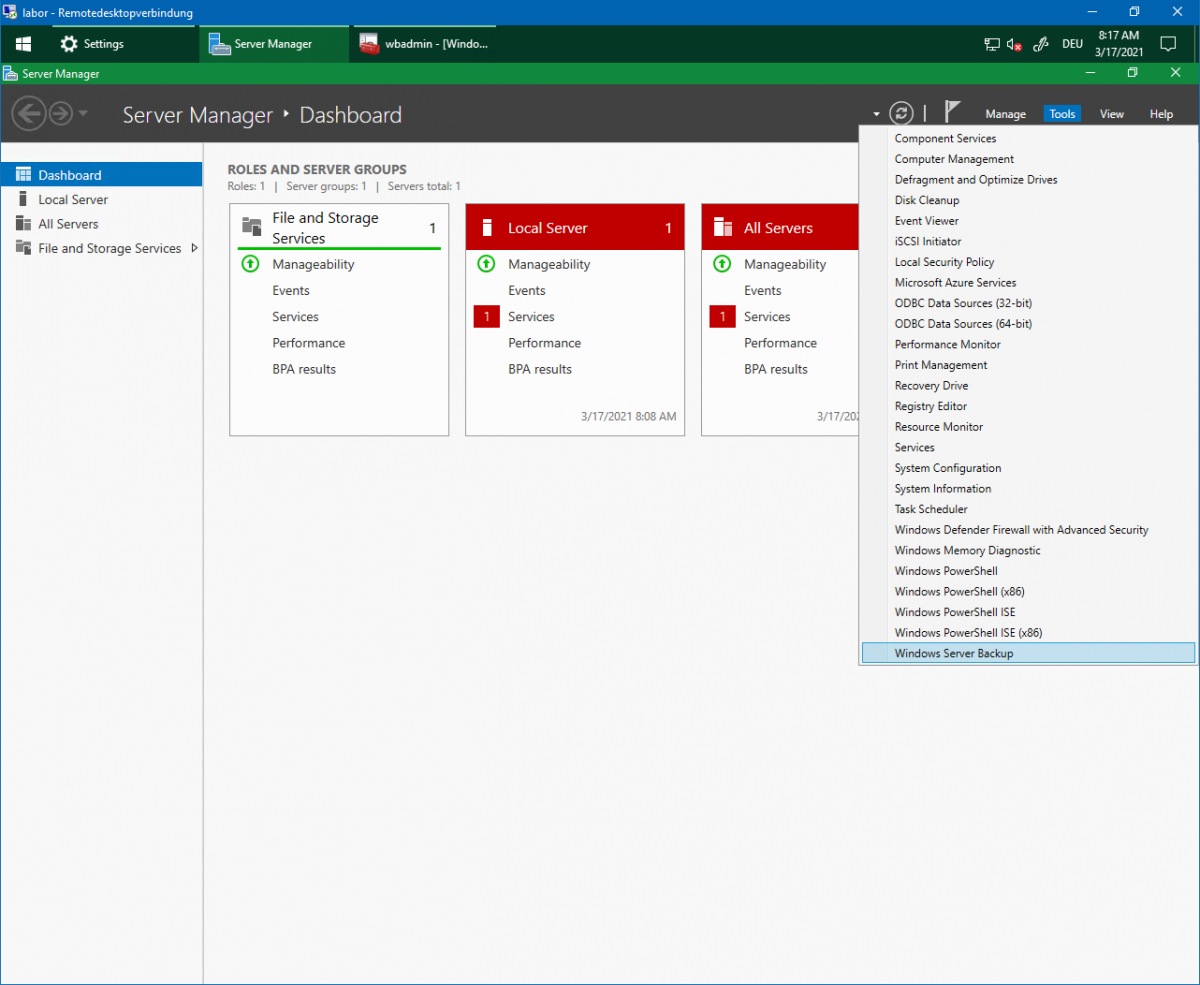Expand File and Storage Services sidebar arrow

point(194,248)
